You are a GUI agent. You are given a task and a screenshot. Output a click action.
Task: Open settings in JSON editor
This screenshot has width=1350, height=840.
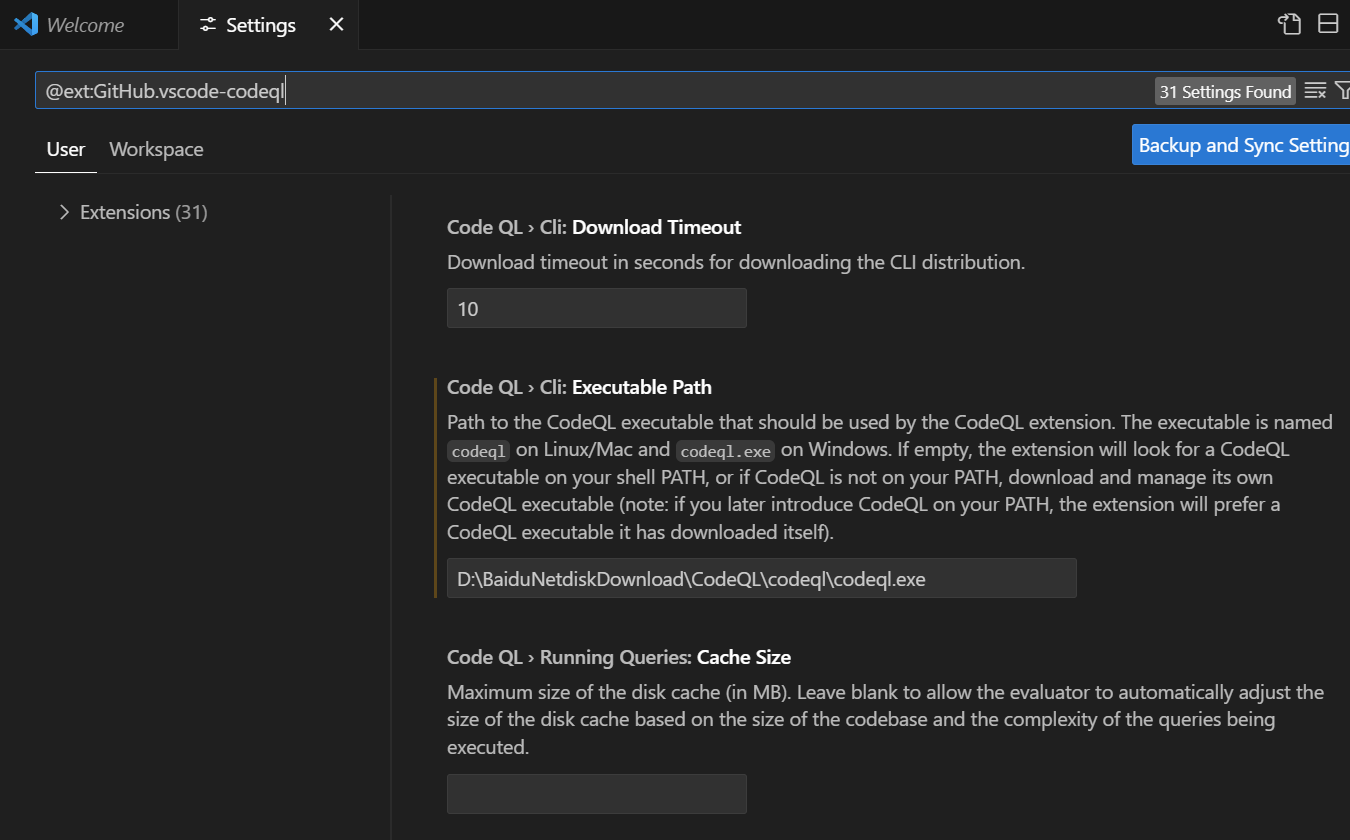1289,23
